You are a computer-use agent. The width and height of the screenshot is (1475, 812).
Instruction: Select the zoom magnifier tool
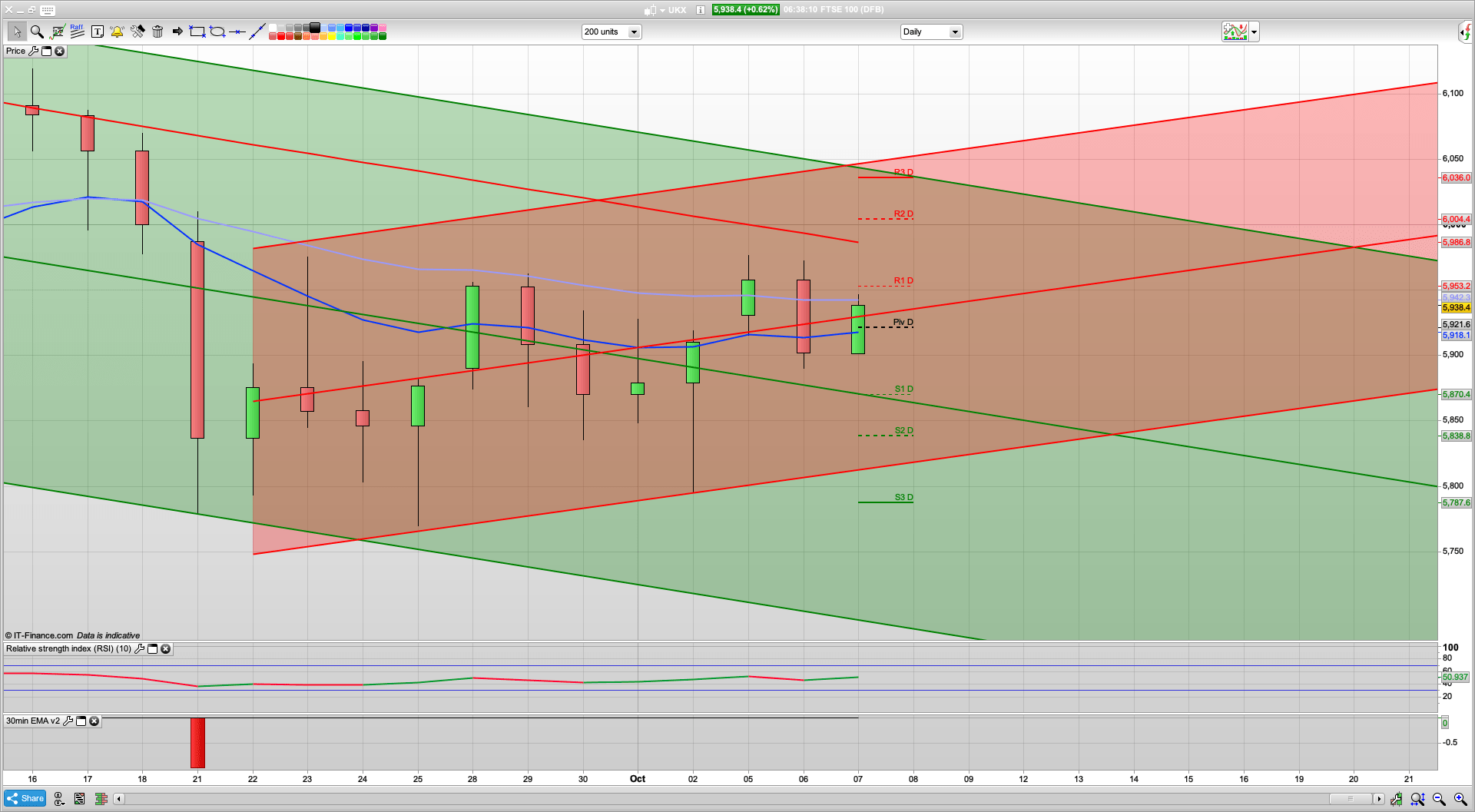[x=36, y=31]
